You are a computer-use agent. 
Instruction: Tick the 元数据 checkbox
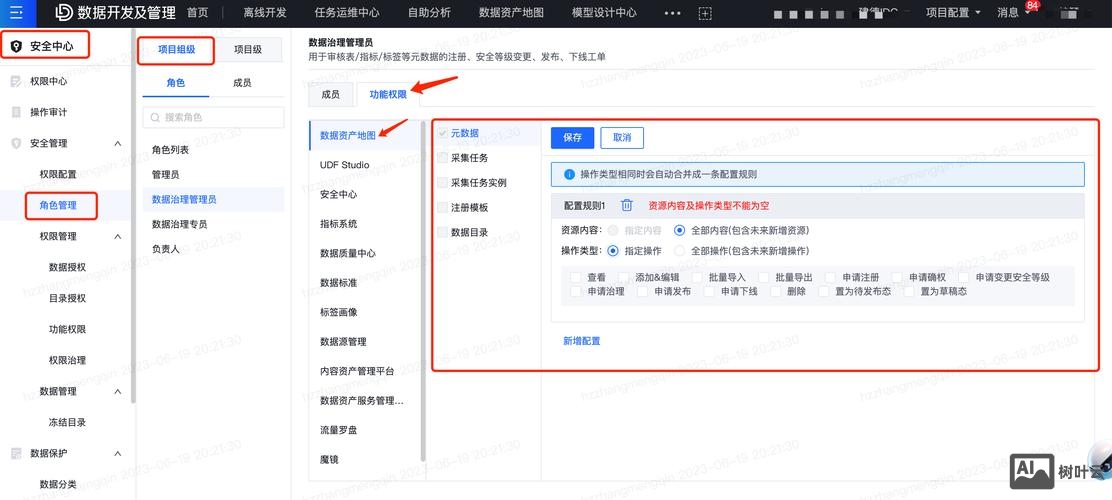pyautogui.click(x=443, y=133)
